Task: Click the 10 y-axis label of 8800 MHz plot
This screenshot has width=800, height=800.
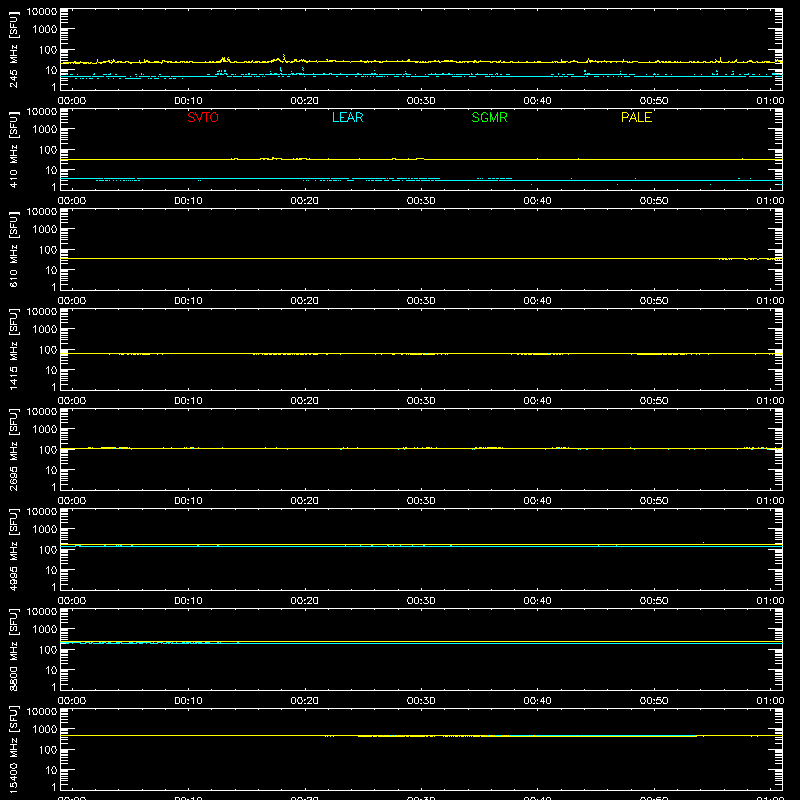Action: pos(51,670)
